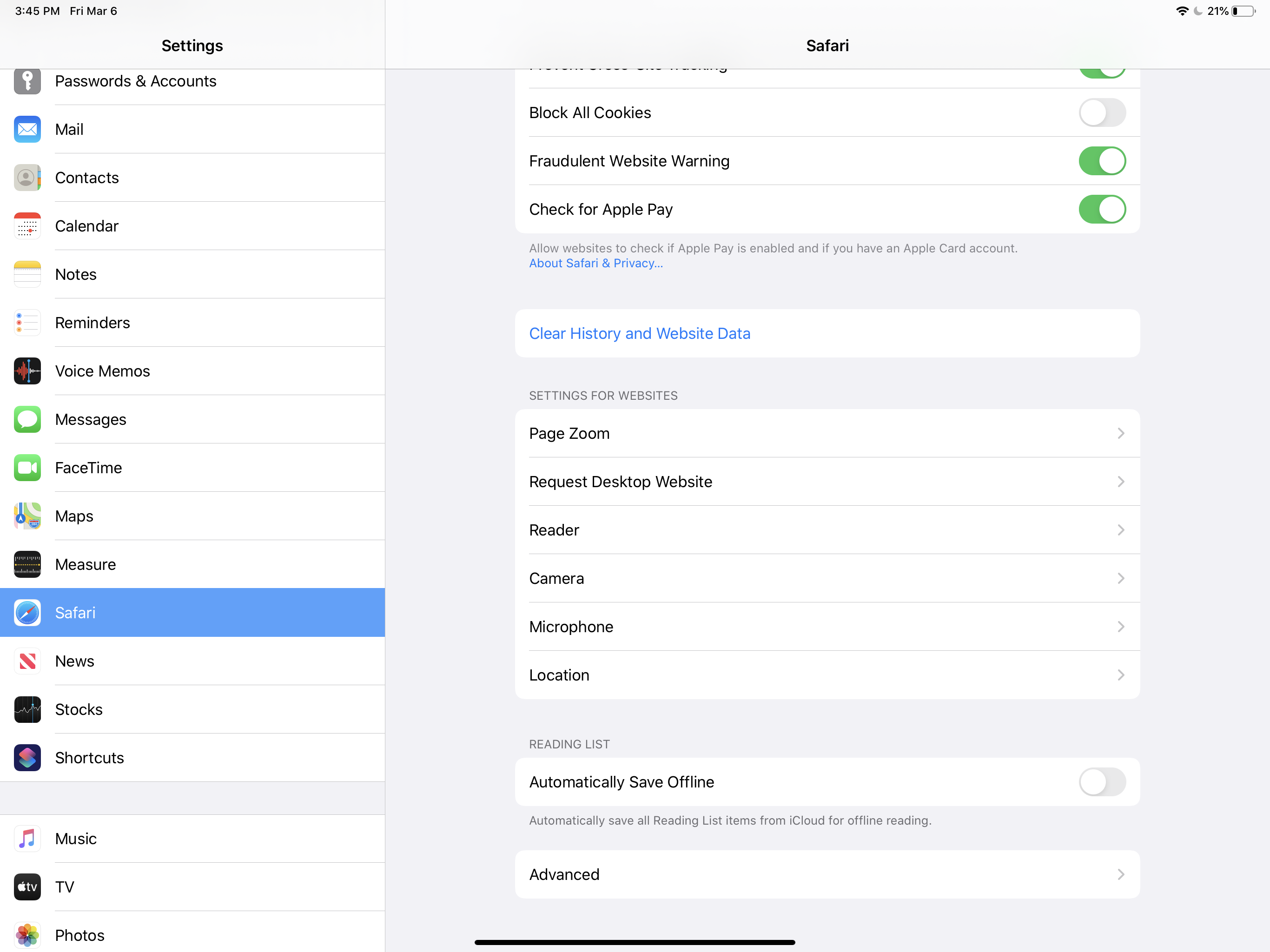Click the Stocks chart icon
This screenshot has height=952, width=1270.
pos(27,709)
